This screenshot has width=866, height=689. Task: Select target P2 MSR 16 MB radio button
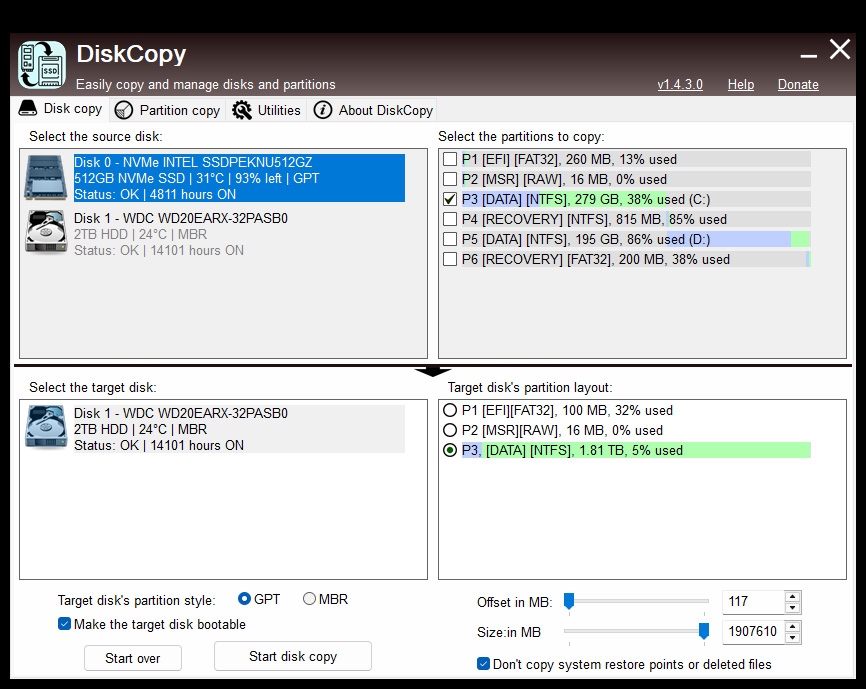point(450,430)
